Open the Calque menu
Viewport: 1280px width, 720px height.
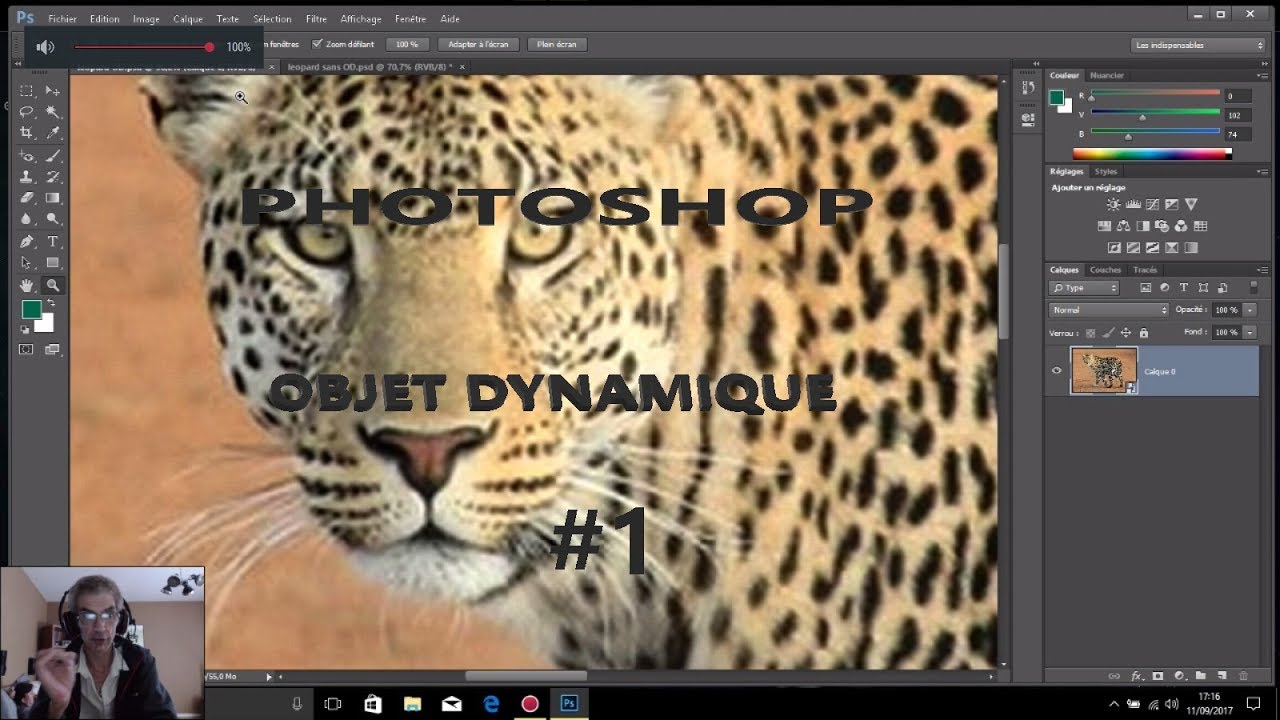[x=188, y=19]
